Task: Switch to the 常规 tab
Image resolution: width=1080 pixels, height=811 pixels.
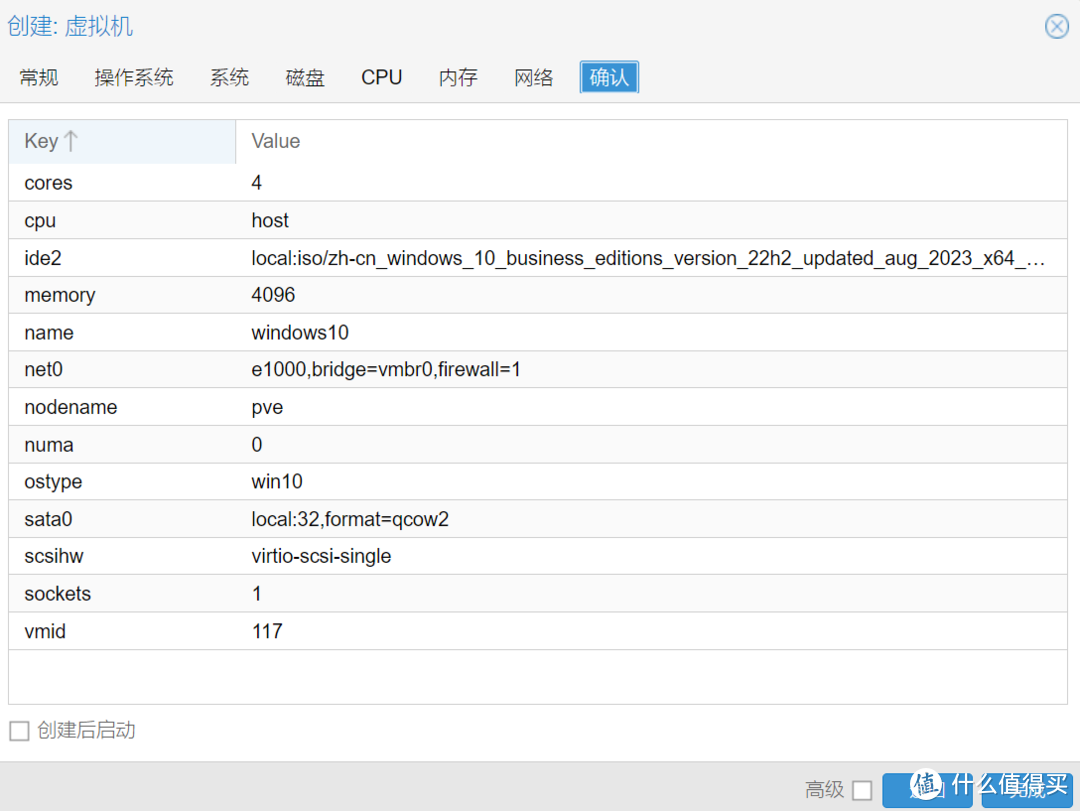Action: click(38, 77)
